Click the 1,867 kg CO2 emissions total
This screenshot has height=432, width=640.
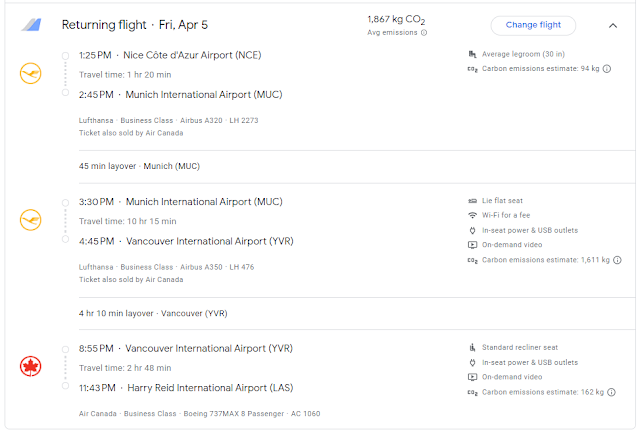(397, 19)
